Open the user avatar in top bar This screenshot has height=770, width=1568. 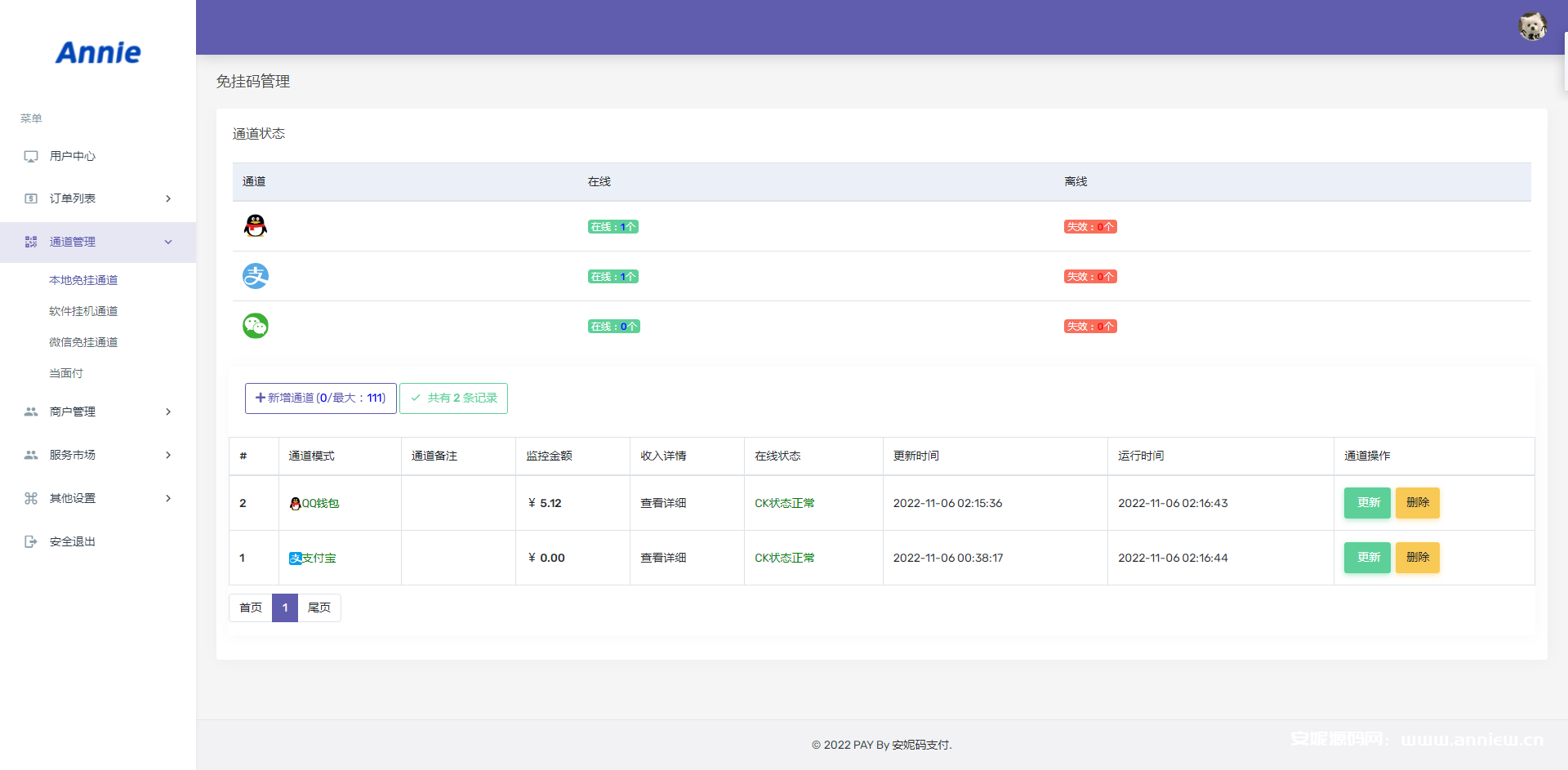pos(1532,26)
